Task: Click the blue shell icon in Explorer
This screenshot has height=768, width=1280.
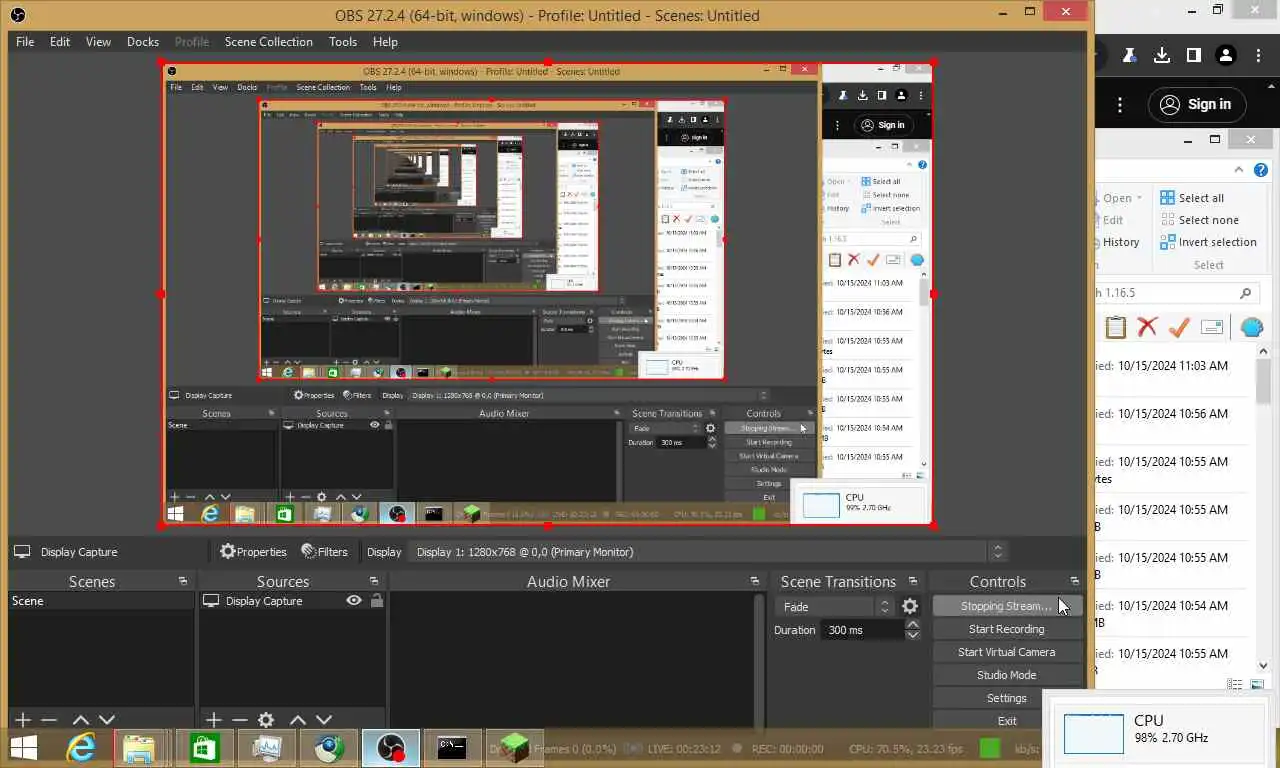Action: pyautogui.click(x=1251, y=327)
